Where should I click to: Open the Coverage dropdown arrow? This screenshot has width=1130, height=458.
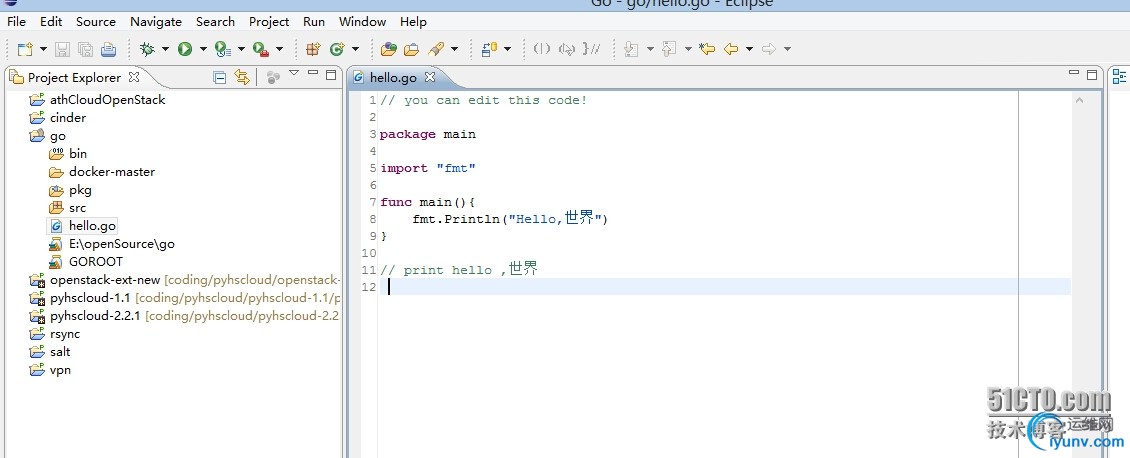click(241, 49)
